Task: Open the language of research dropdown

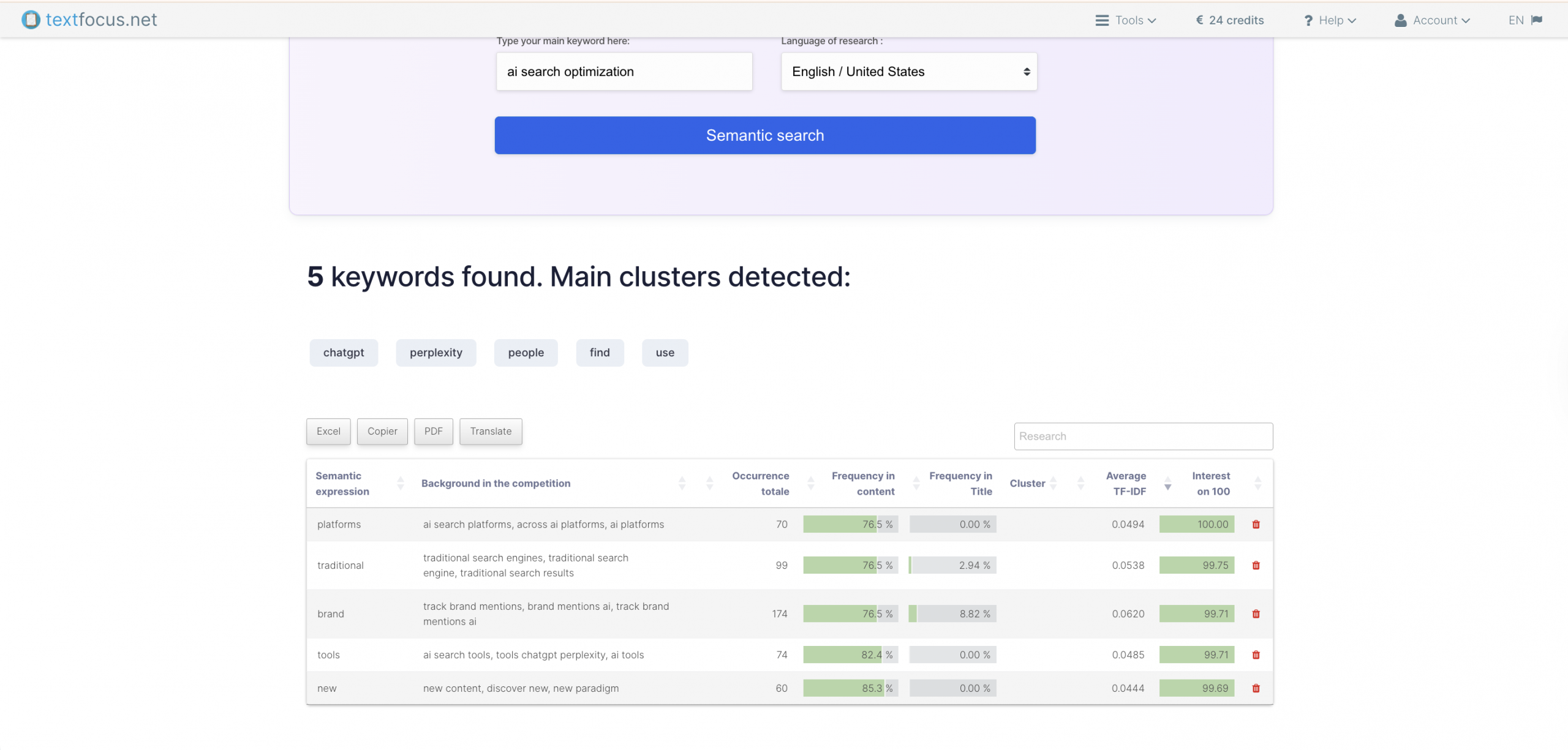Action: point(909,72)
